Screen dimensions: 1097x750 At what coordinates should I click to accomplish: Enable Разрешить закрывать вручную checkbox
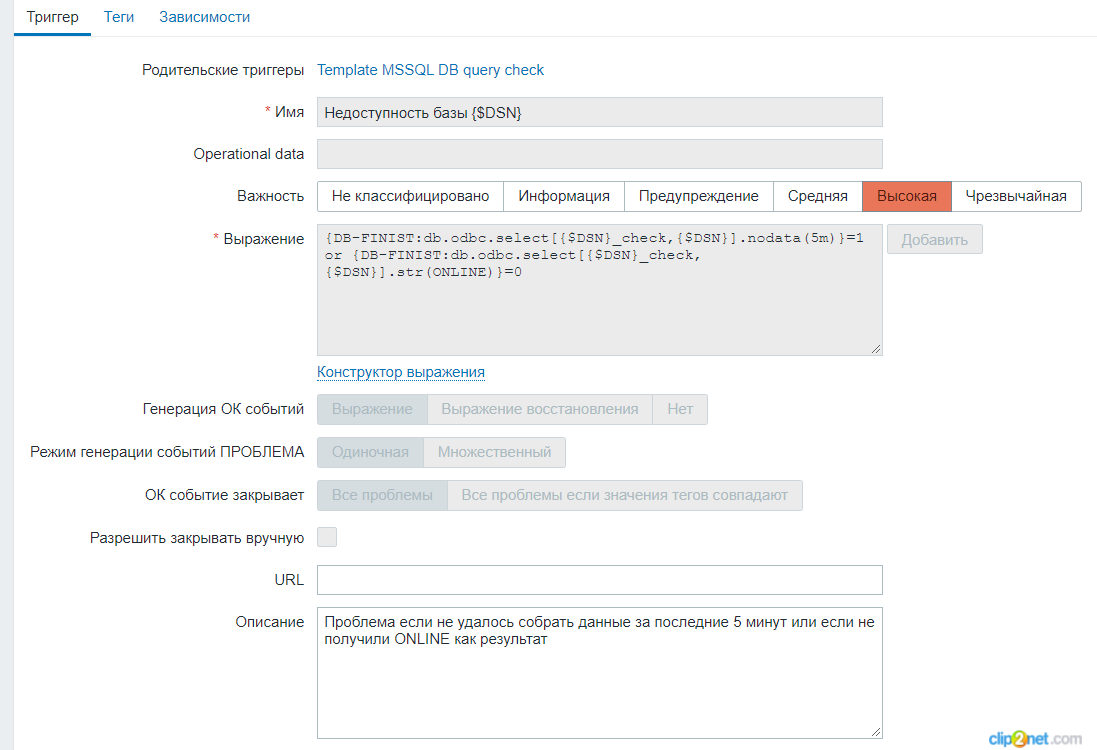327,538
